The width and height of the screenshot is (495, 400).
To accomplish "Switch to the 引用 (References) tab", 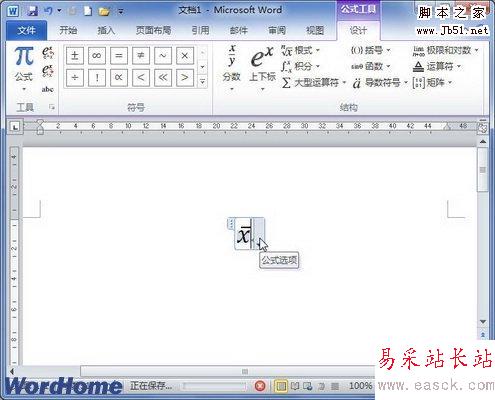I will click(x=200, y=31).
